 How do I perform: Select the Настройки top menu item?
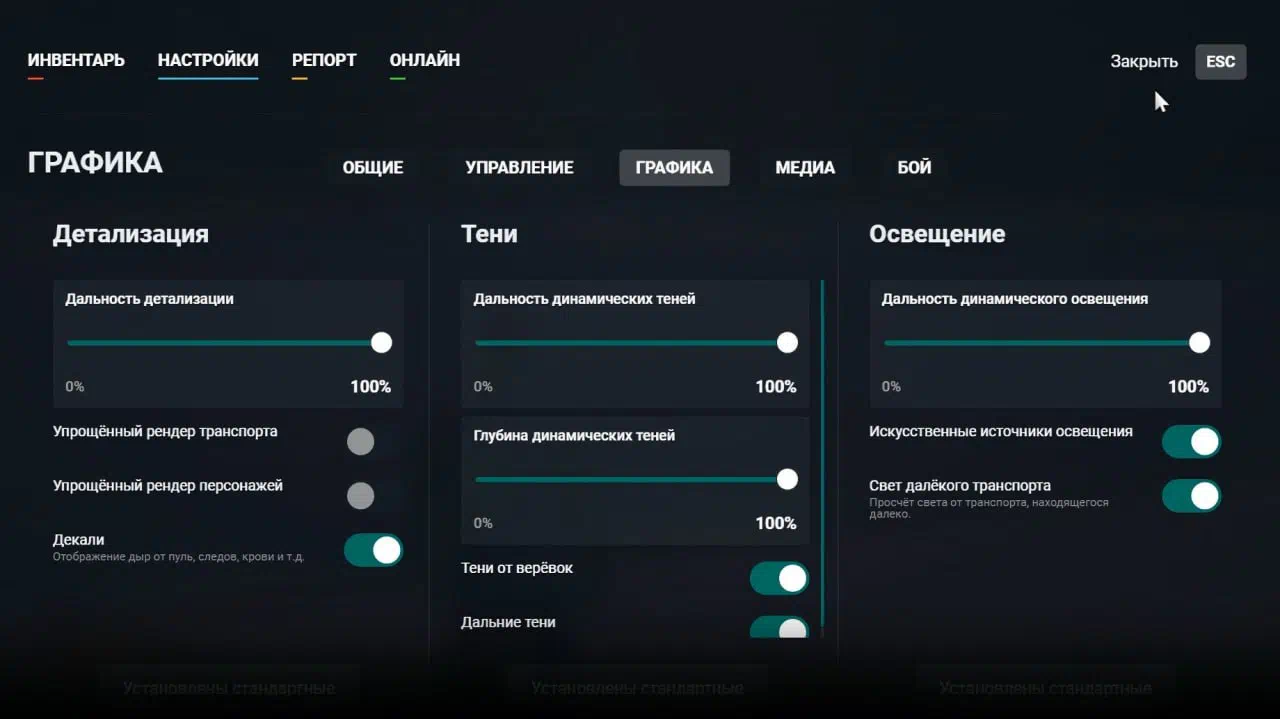(x=208, y=60)
